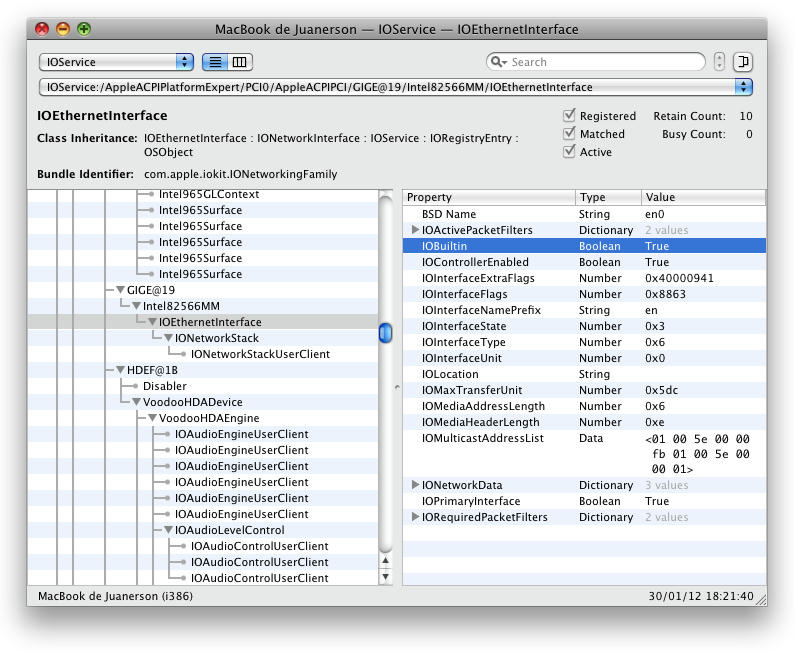794x658 pixels.
Task: Sort by the Type column header
Action: (608, 197)
